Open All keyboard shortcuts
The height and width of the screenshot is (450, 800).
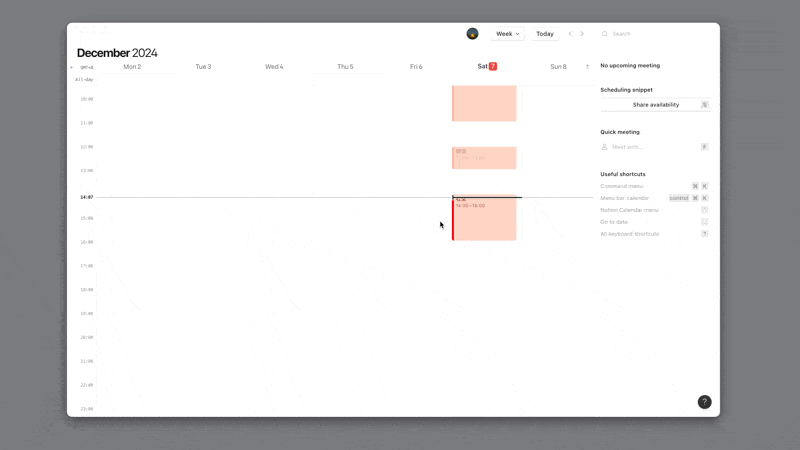coord(655,234)
